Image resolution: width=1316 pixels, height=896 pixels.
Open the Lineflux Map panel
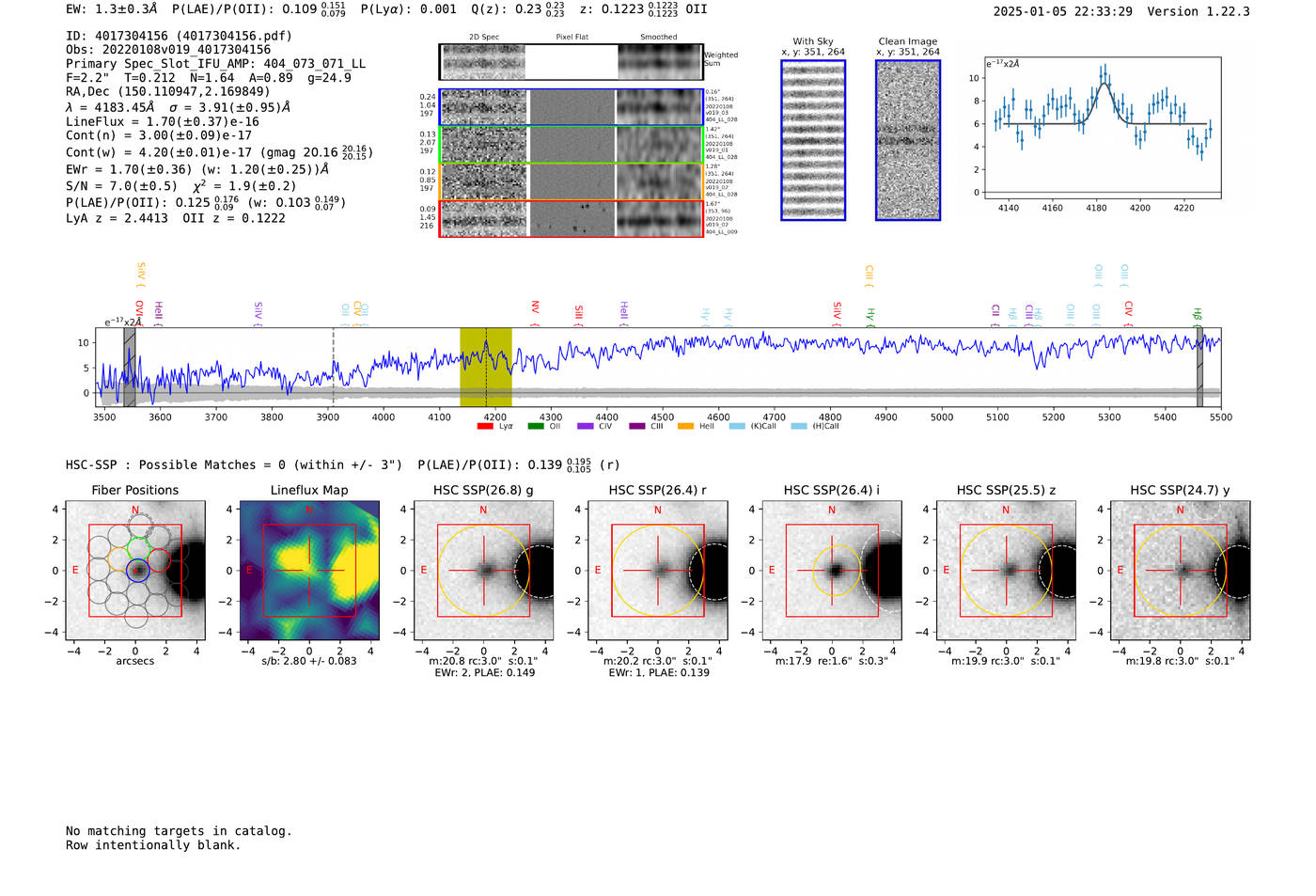pyautogui.click(x=309, y=571)
